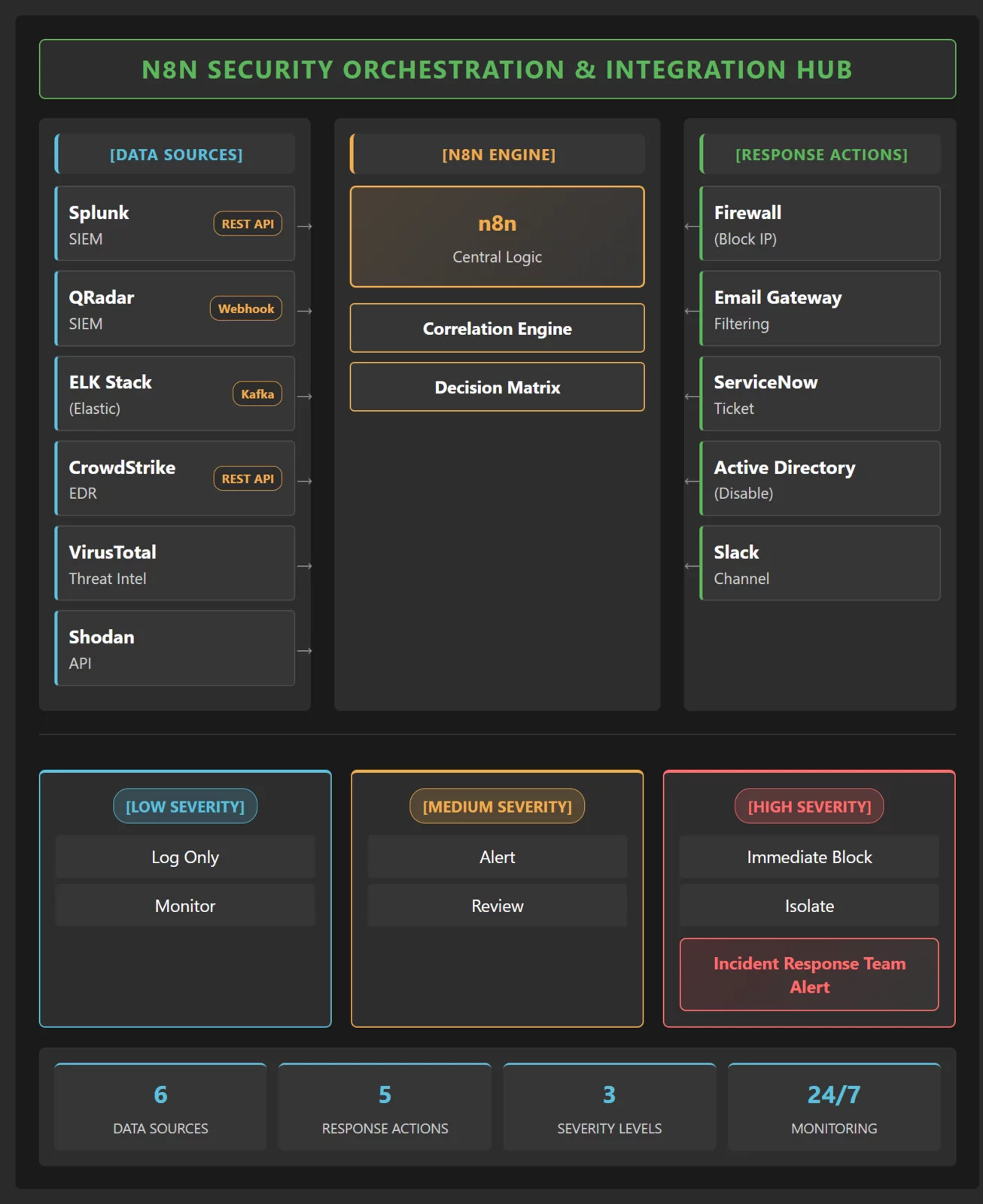Image resolution: width=983 pixels, height=1204 pixels.
Task: Click the arrow next to QRadar
Action: pyautogui.click(x=305, y=311)
